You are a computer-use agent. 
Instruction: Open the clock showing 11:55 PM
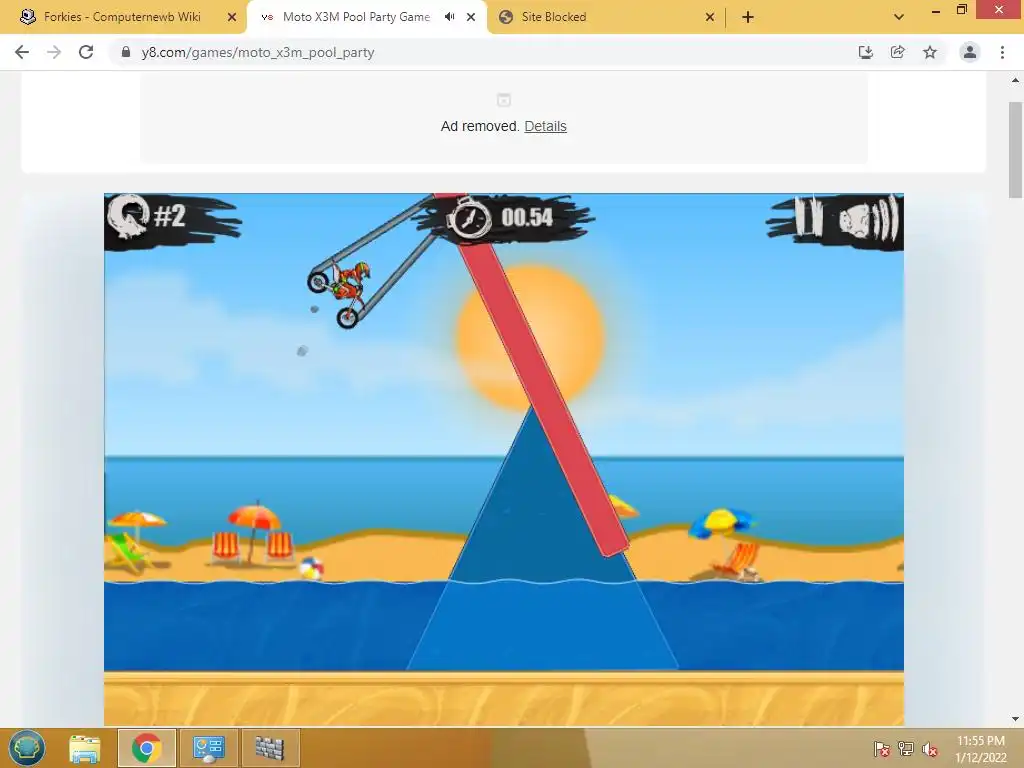[x=980, y=749]
